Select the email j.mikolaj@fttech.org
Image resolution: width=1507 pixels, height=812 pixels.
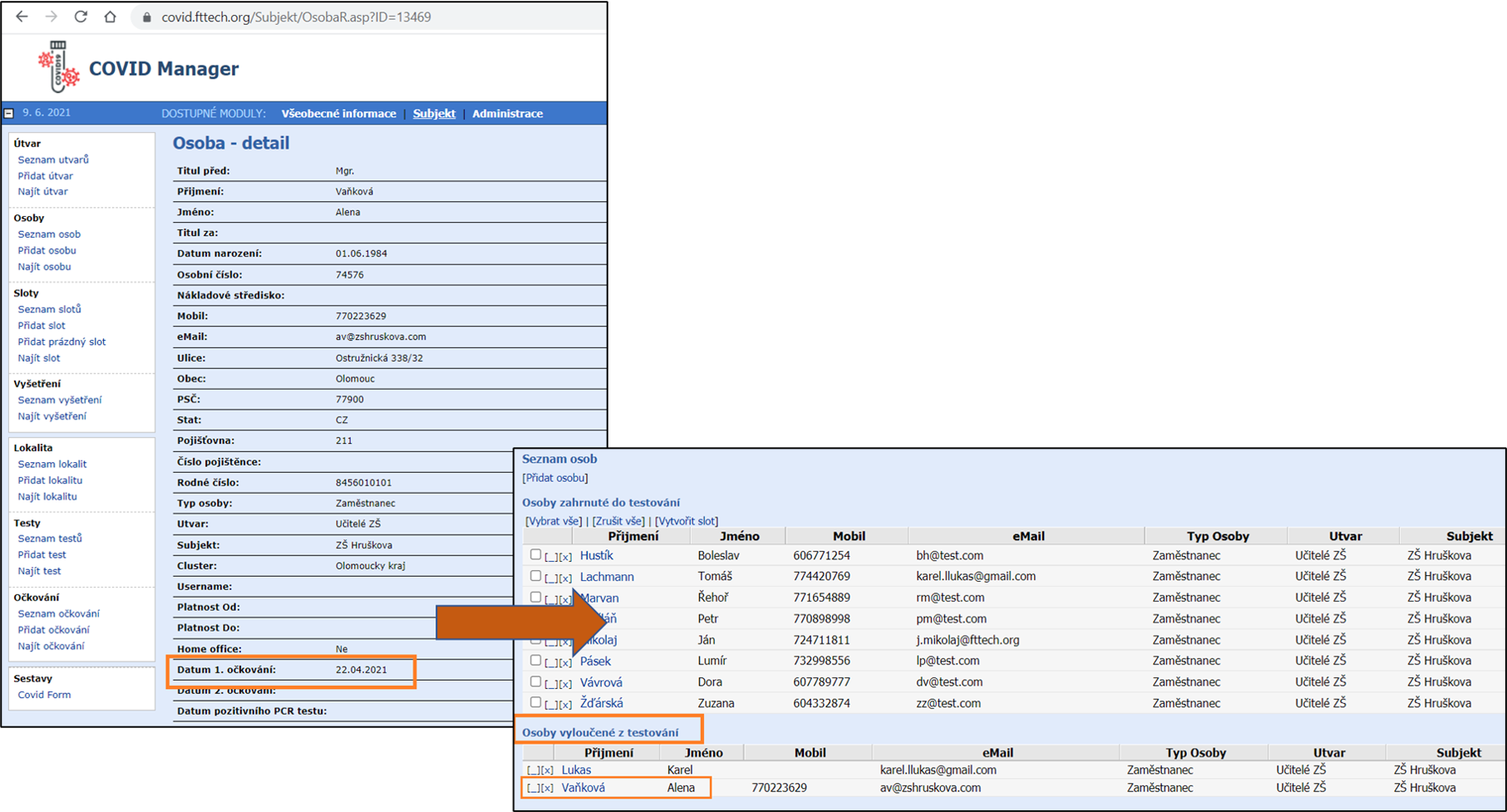[x=968, y=640]
